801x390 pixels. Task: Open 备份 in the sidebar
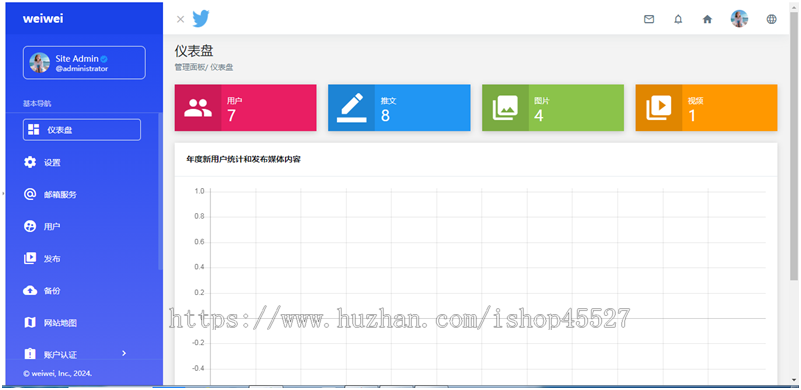coord(52,291)
